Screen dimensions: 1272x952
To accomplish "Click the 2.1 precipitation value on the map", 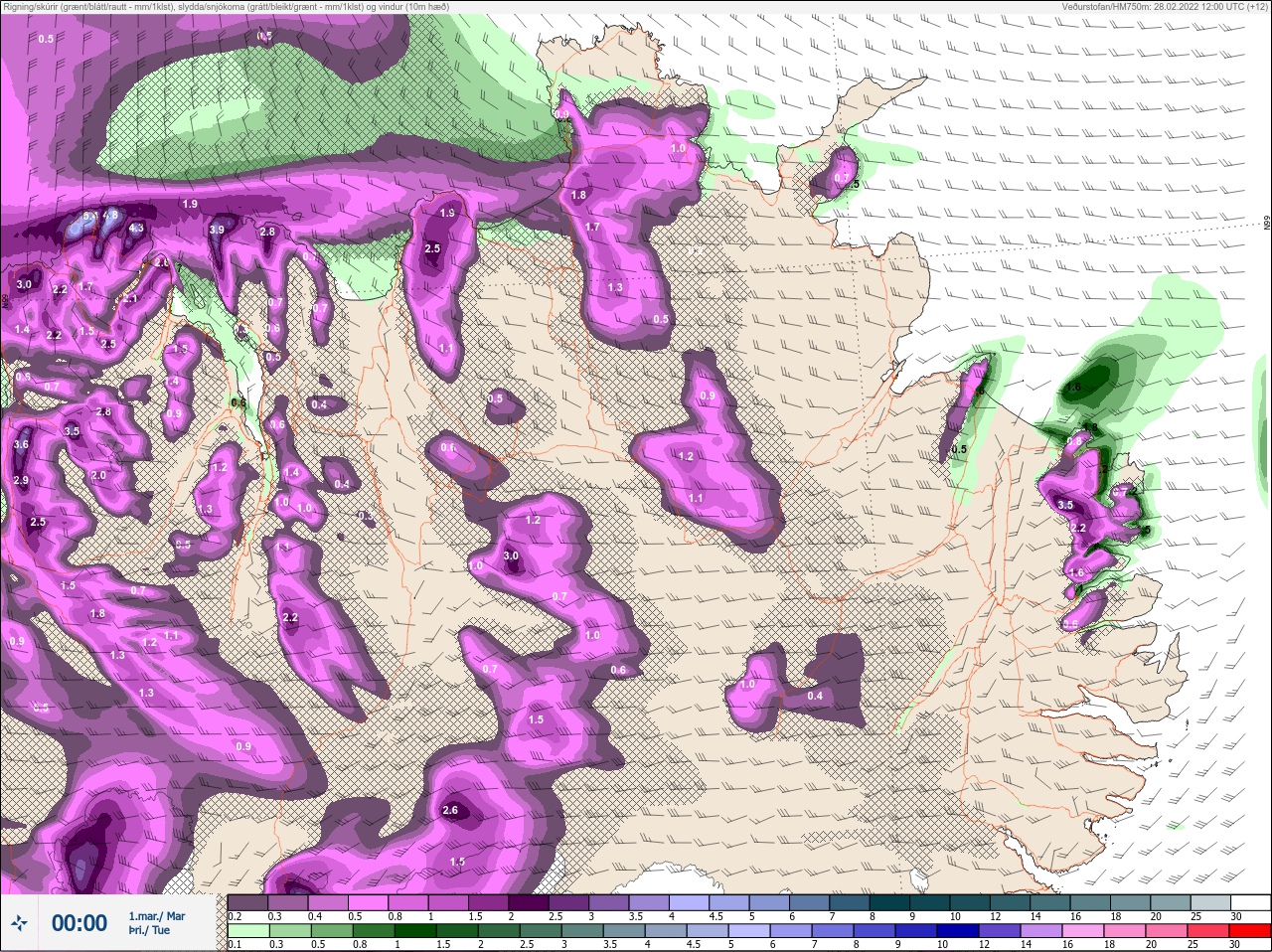I will pyautogui.click(x=129, y=298).
